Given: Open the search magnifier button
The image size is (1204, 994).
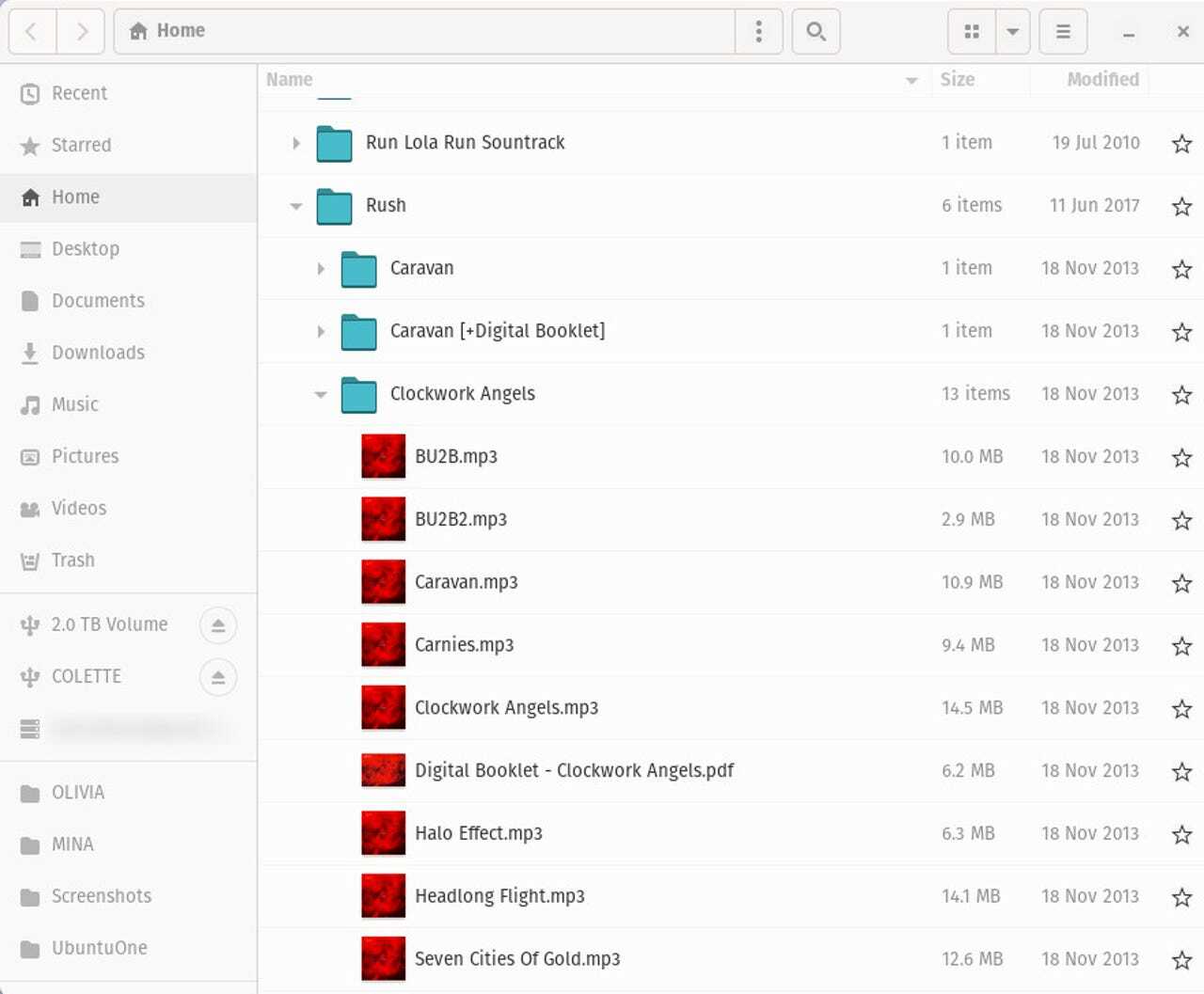Looking at the screenshot, I should pyautogui.click(x=816, y=32).
